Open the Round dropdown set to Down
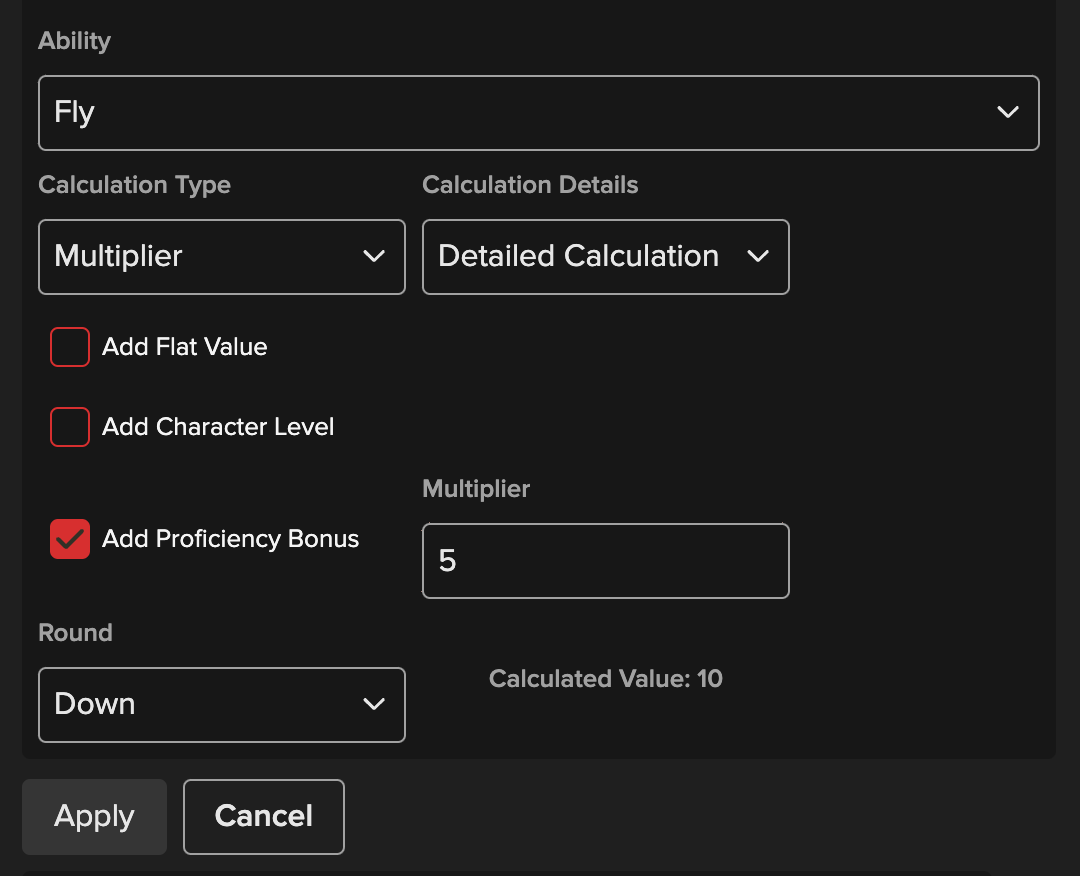The image size is (1080, 876). coord(221,705)
